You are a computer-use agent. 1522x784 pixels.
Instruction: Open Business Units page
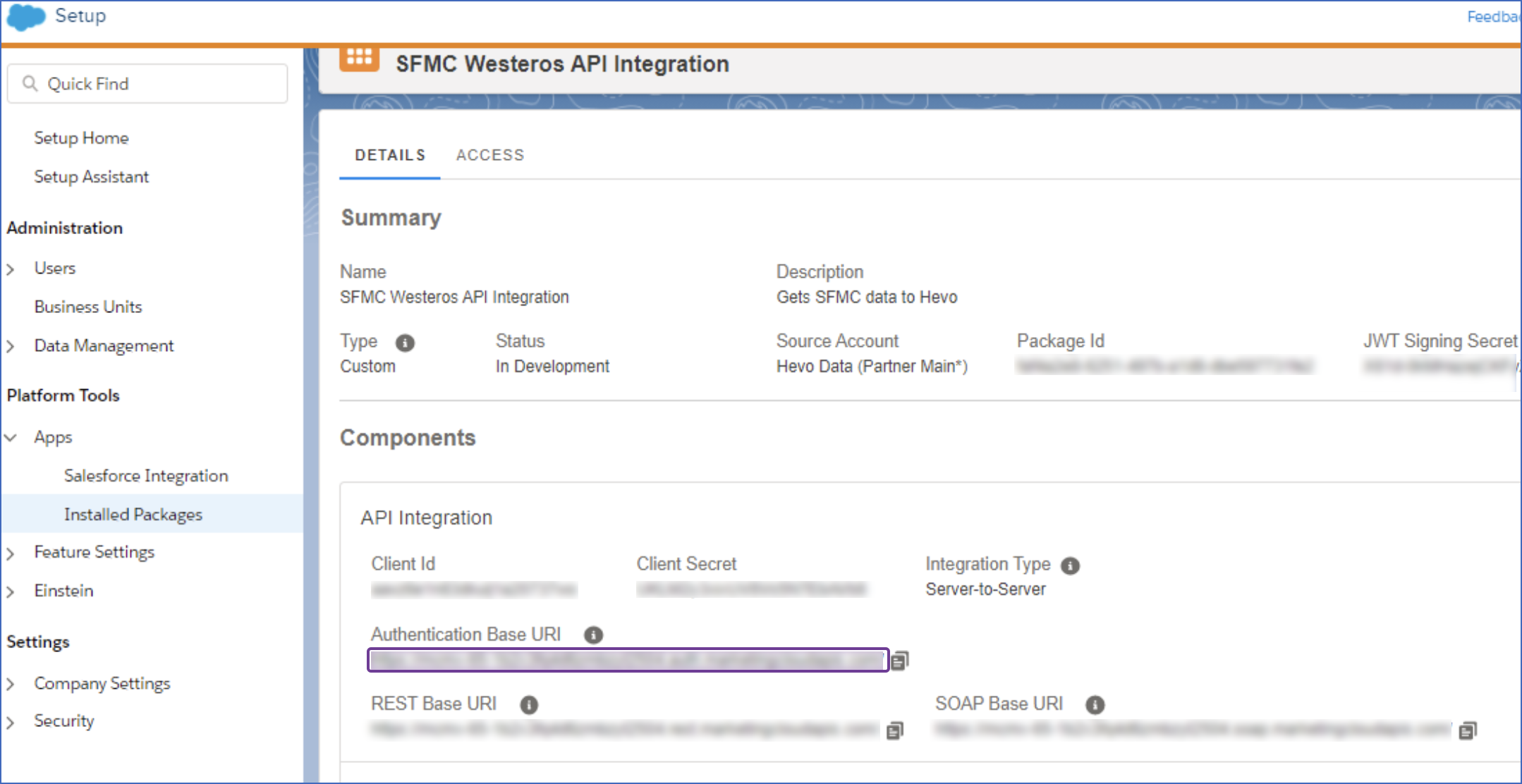[88, 307]
